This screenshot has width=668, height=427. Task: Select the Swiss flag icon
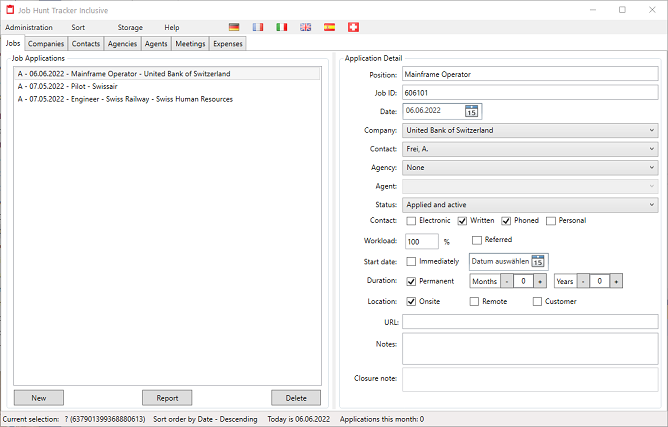point(353,27)
